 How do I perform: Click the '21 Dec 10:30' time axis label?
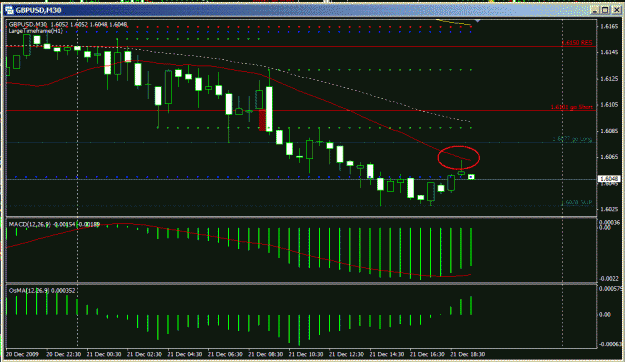click(306, 354)
